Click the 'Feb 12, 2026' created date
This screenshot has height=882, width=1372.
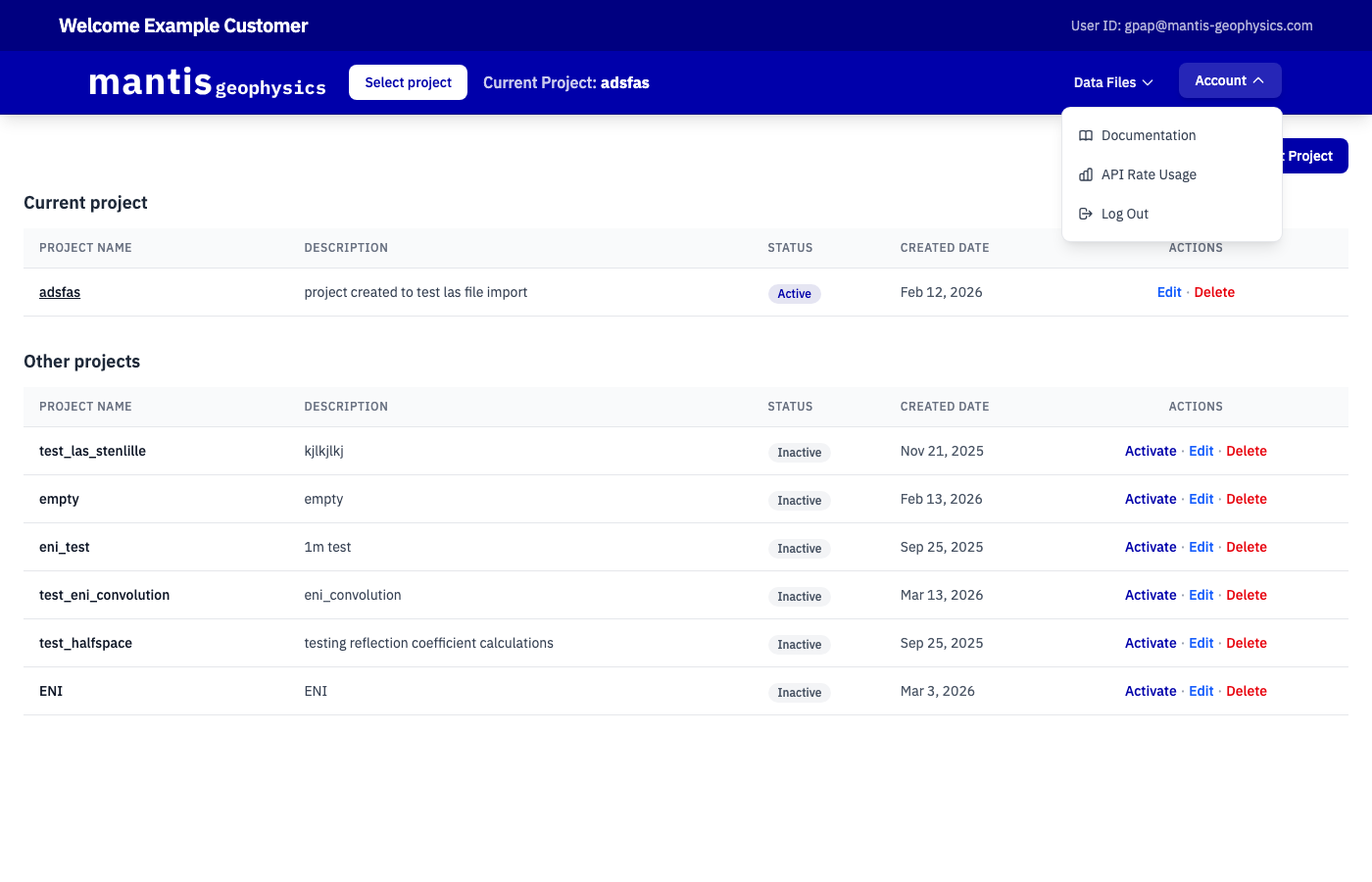point(941,292)
